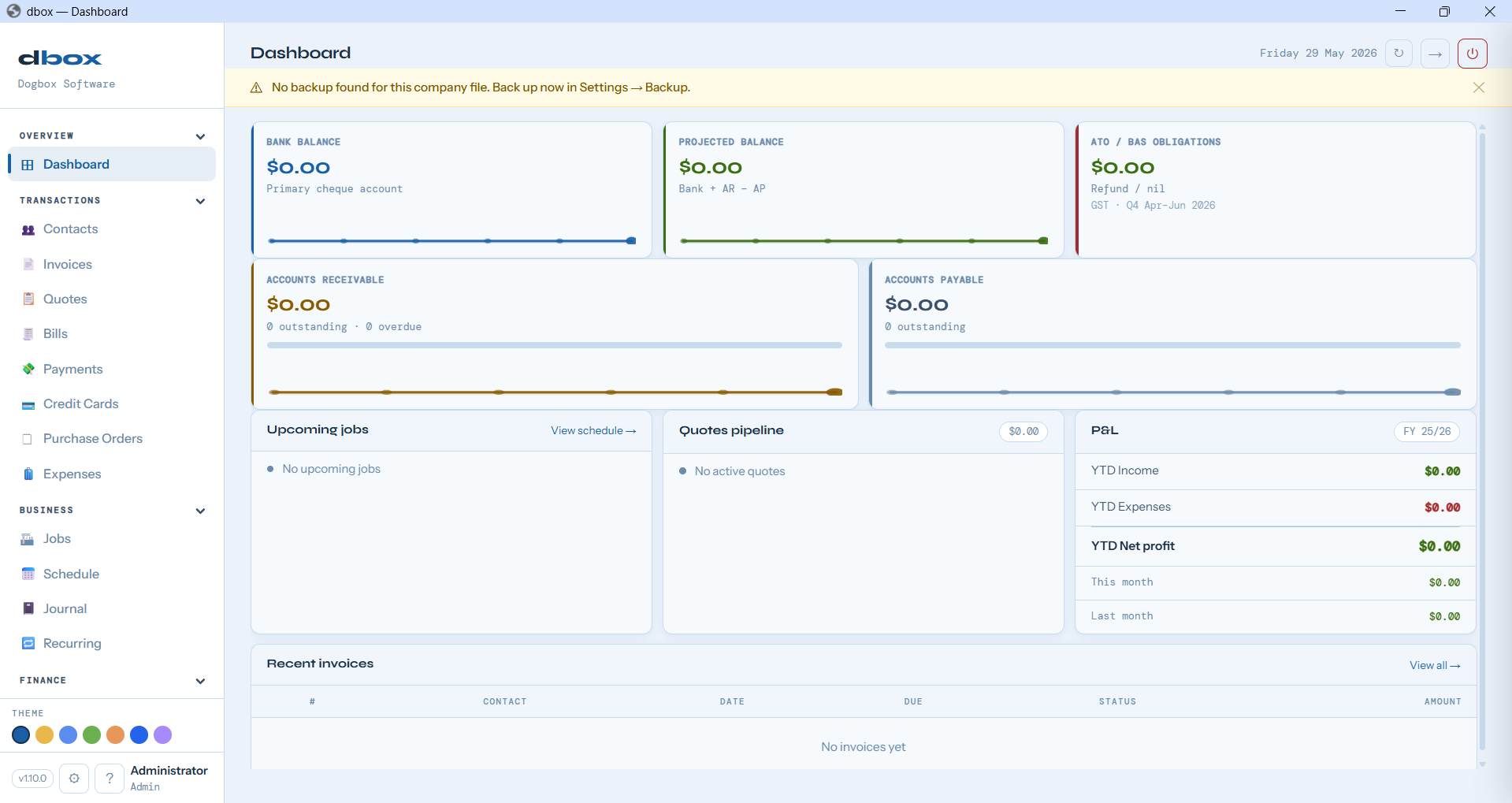1512x803 pixels.
Task: Click the Quotes clipboard icon
Action: tap(28, 299)
